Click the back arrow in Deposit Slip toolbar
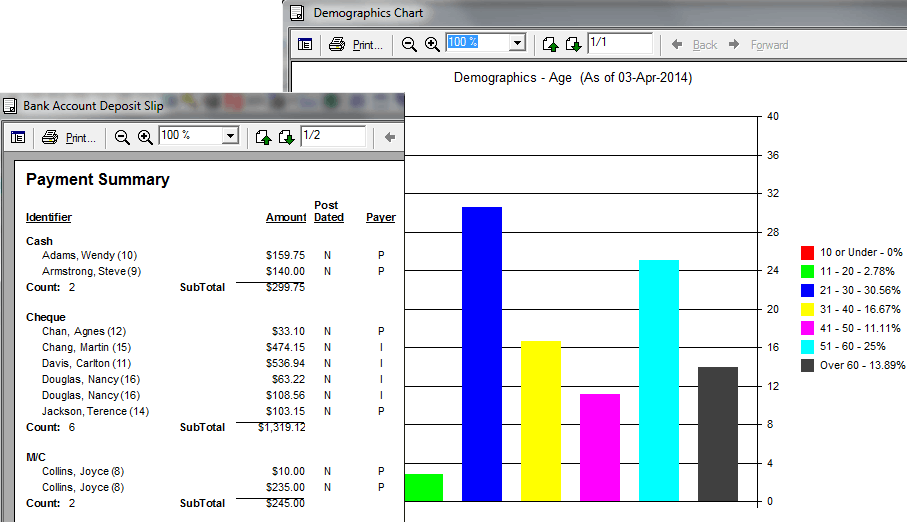Screen dimensions: 915x524 (x=390, y=137)
